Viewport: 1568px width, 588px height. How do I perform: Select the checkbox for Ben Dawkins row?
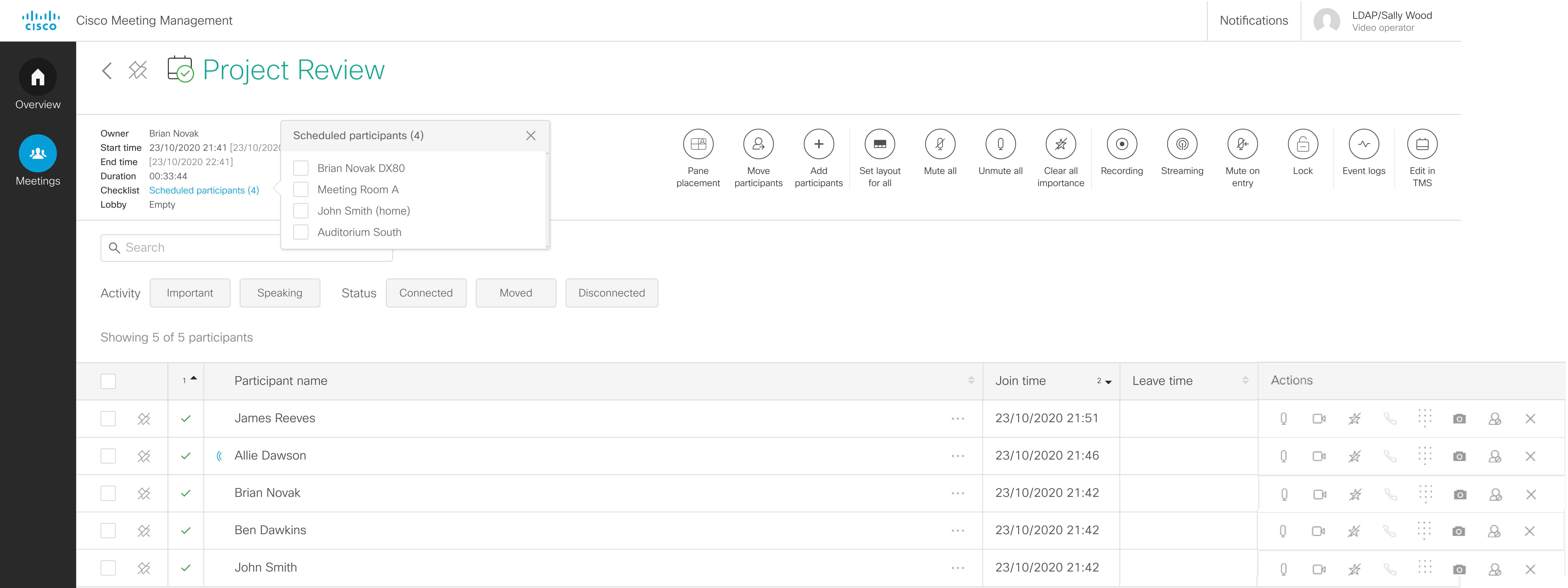coord(108,530)
